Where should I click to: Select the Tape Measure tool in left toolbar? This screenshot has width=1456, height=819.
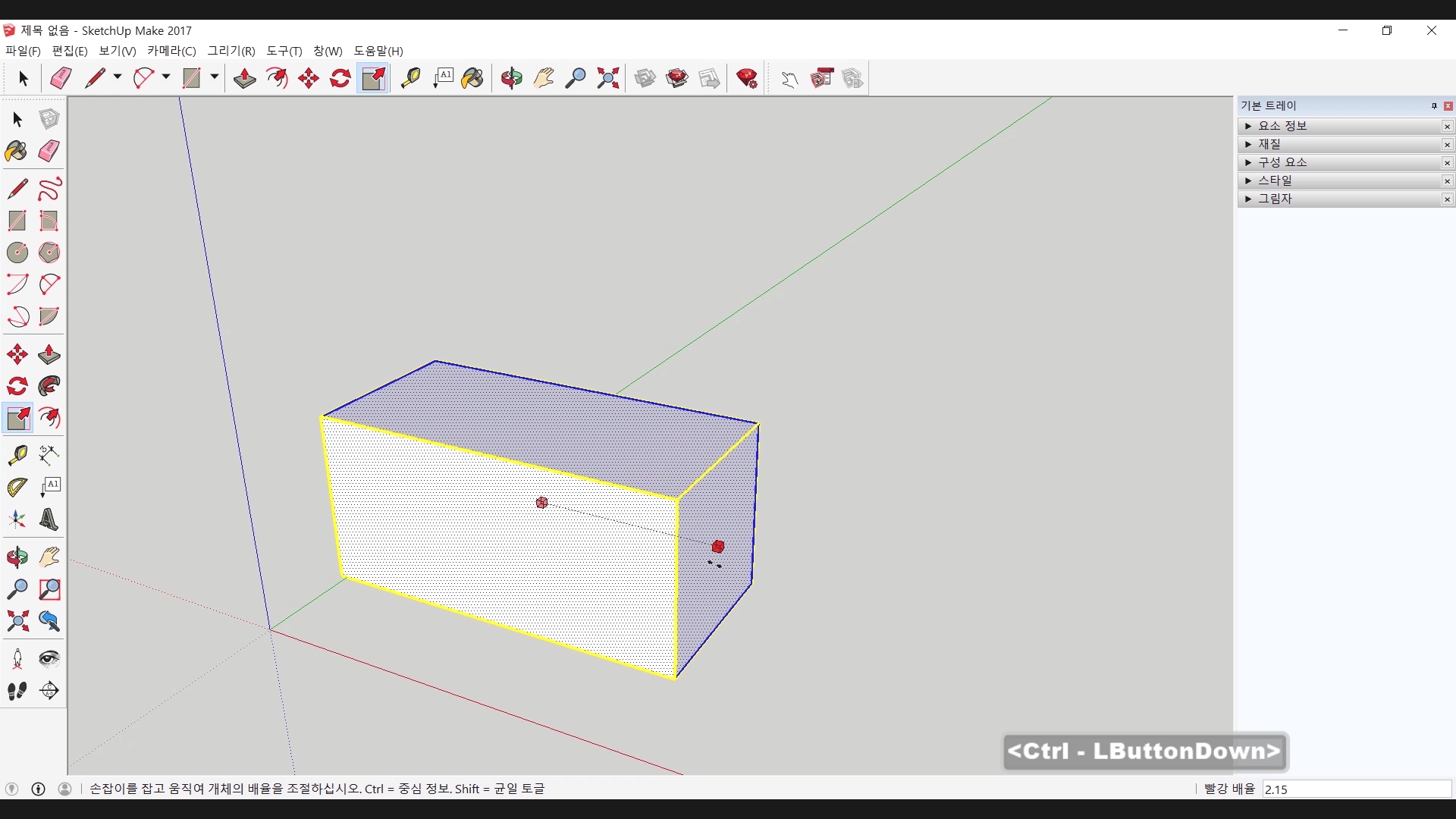[x=17, y=454]
